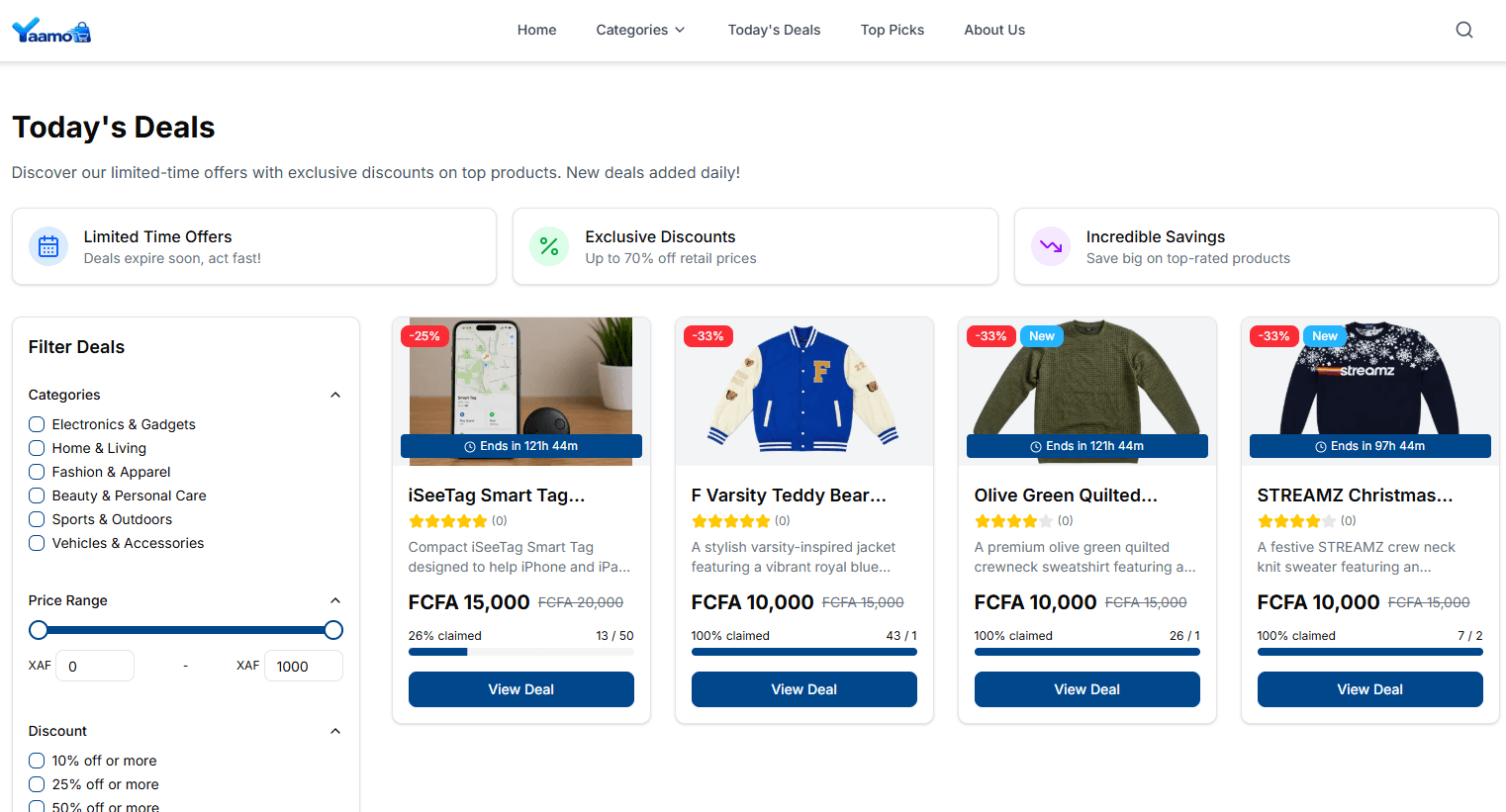
Task: Click the New badge on Olive Green card
Action: (x=1042, y=336)
